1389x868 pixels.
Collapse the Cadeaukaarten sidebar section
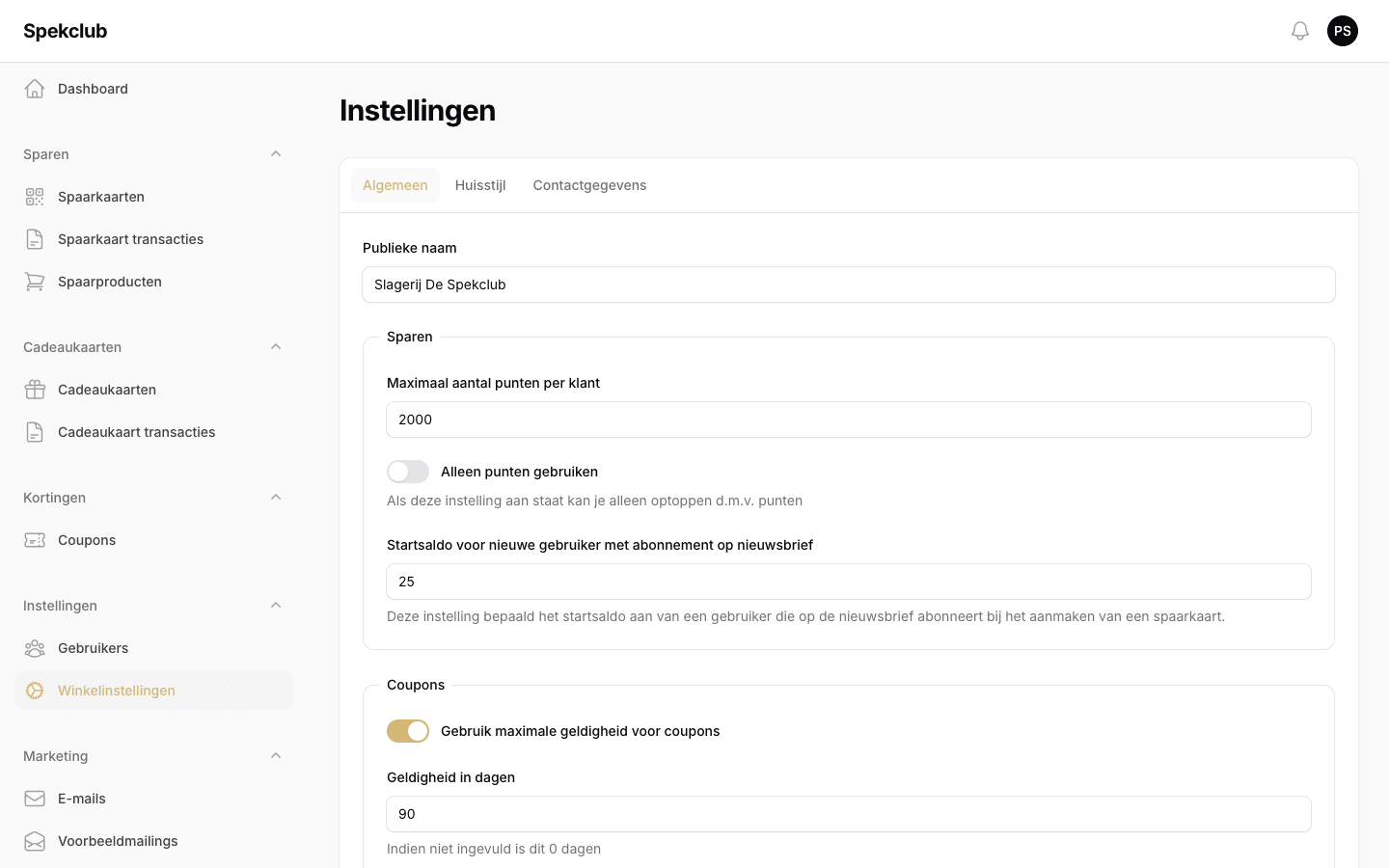(276, 347)
